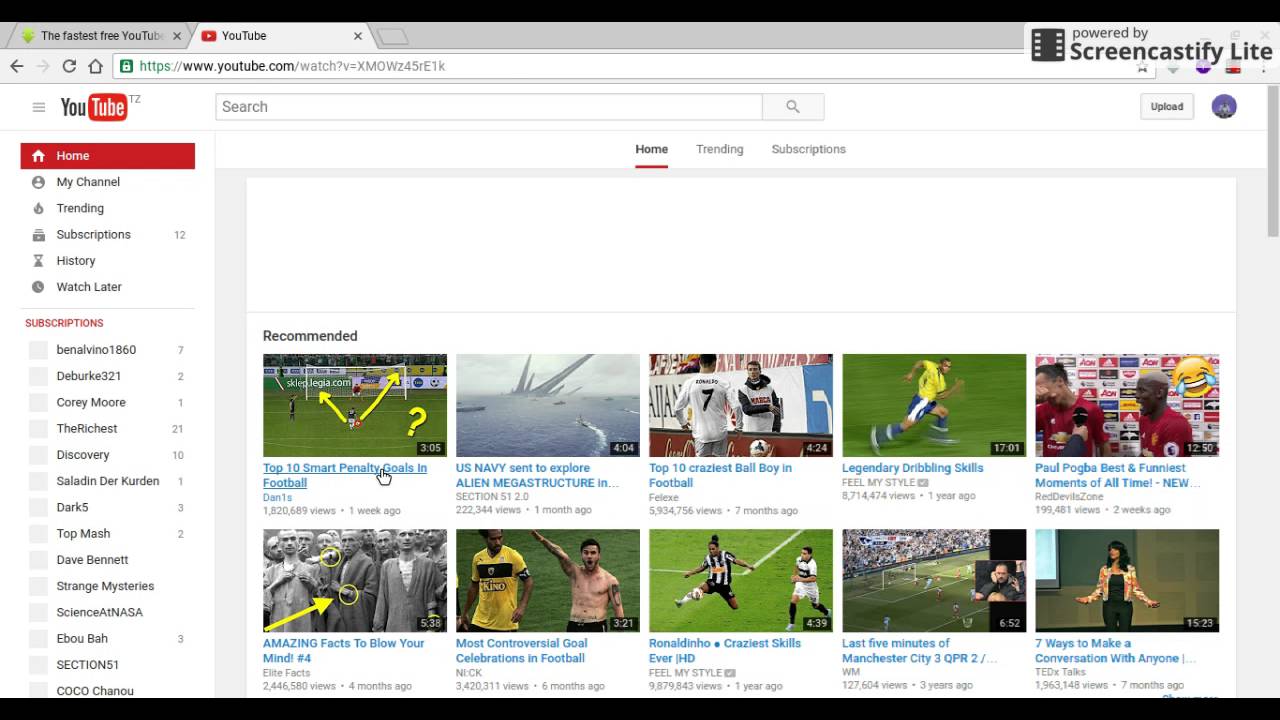Open Top 10 craziest Ball Boy title
The image size is (1280, 720).
click(720, 475)
